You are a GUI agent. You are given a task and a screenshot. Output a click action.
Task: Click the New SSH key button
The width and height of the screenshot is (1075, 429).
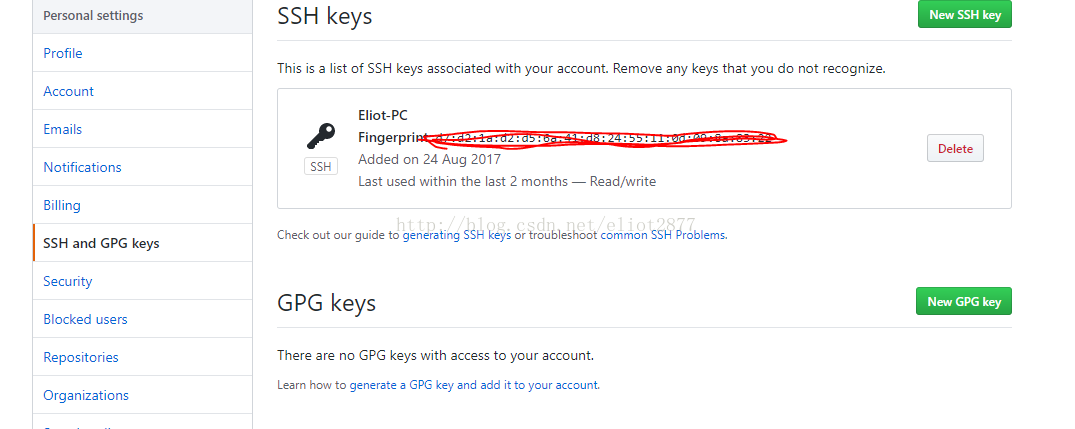964,15
